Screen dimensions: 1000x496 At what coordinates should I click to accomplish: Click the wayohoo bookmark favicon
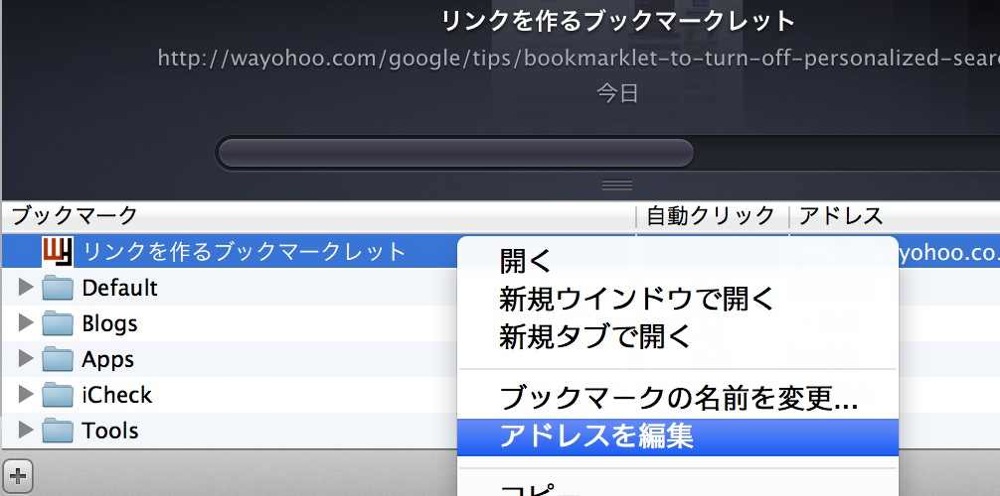[58, 251]
